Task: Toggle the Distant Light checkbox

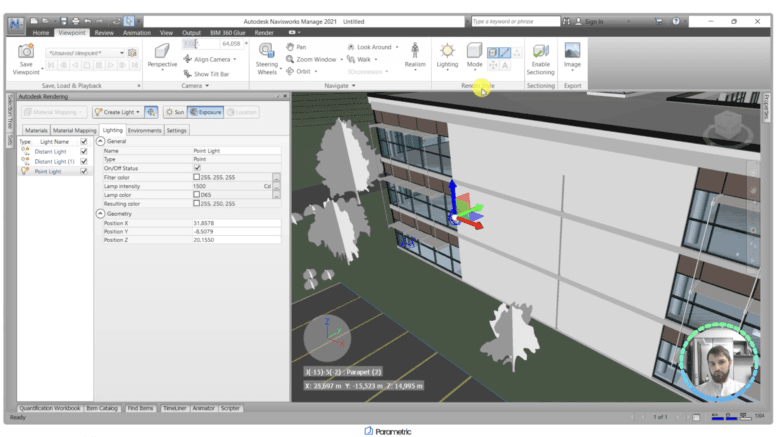Action: pos(84,151)
